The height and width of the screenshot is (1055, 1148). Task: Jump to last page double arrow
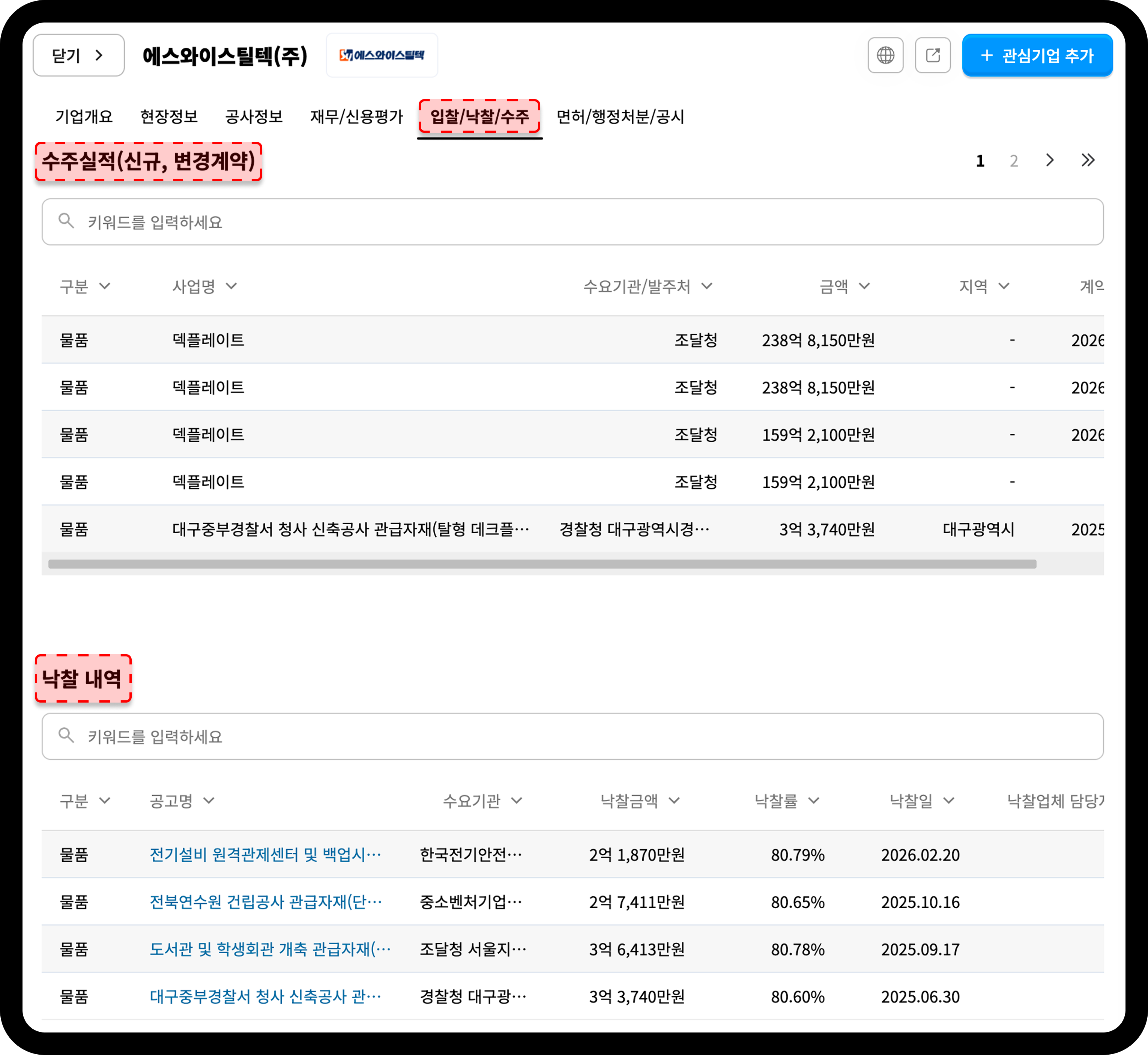click(1088, 160)
